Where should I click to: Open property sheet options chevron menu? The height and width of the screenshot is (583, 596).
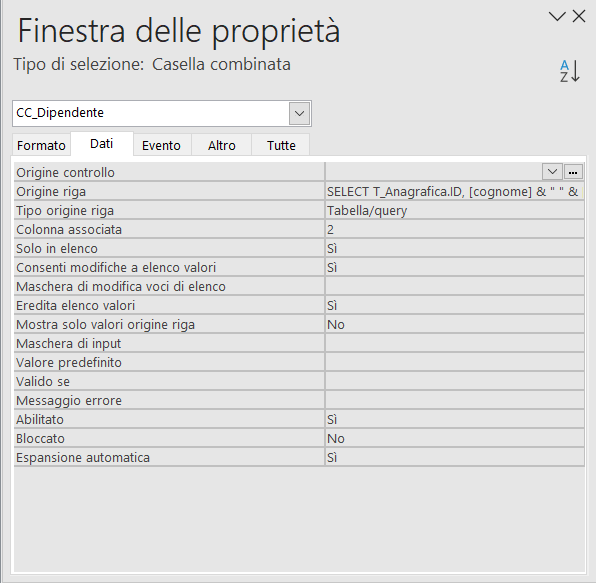(557, 16)
